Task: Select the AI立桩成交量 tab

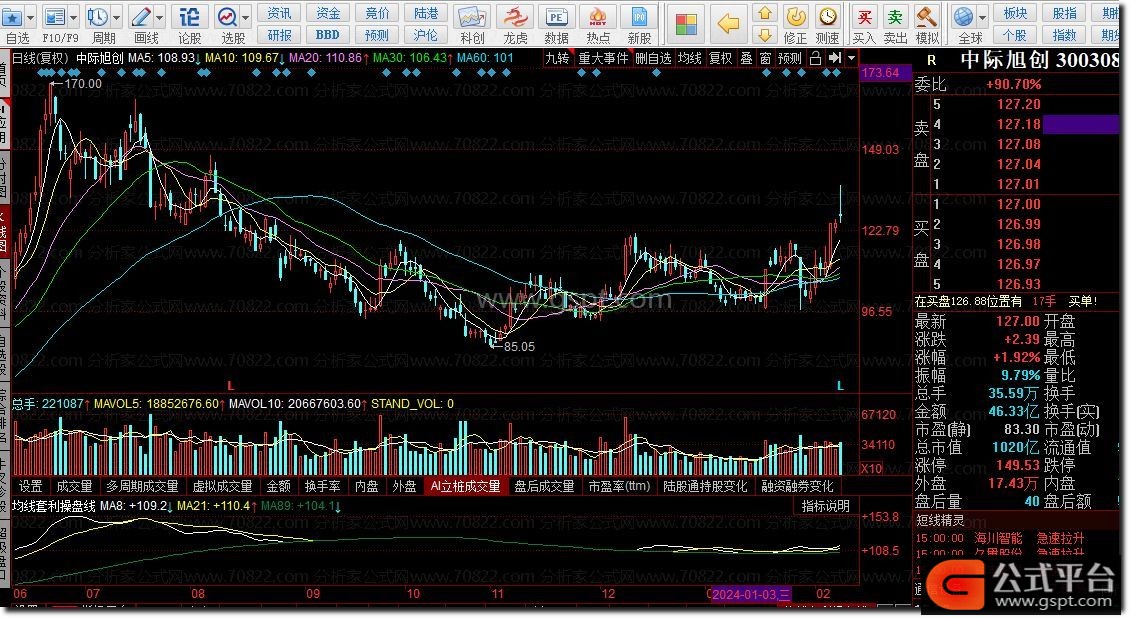Action: click(x=465, y=487)
